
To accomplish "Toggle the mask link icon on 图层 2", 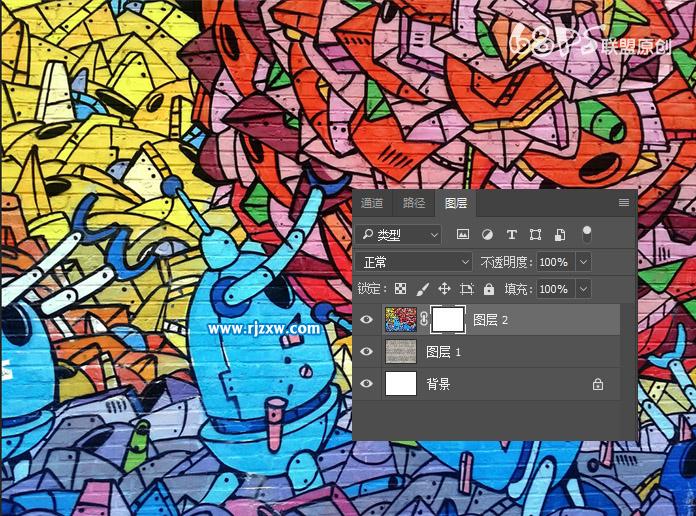I will (424, 319).
